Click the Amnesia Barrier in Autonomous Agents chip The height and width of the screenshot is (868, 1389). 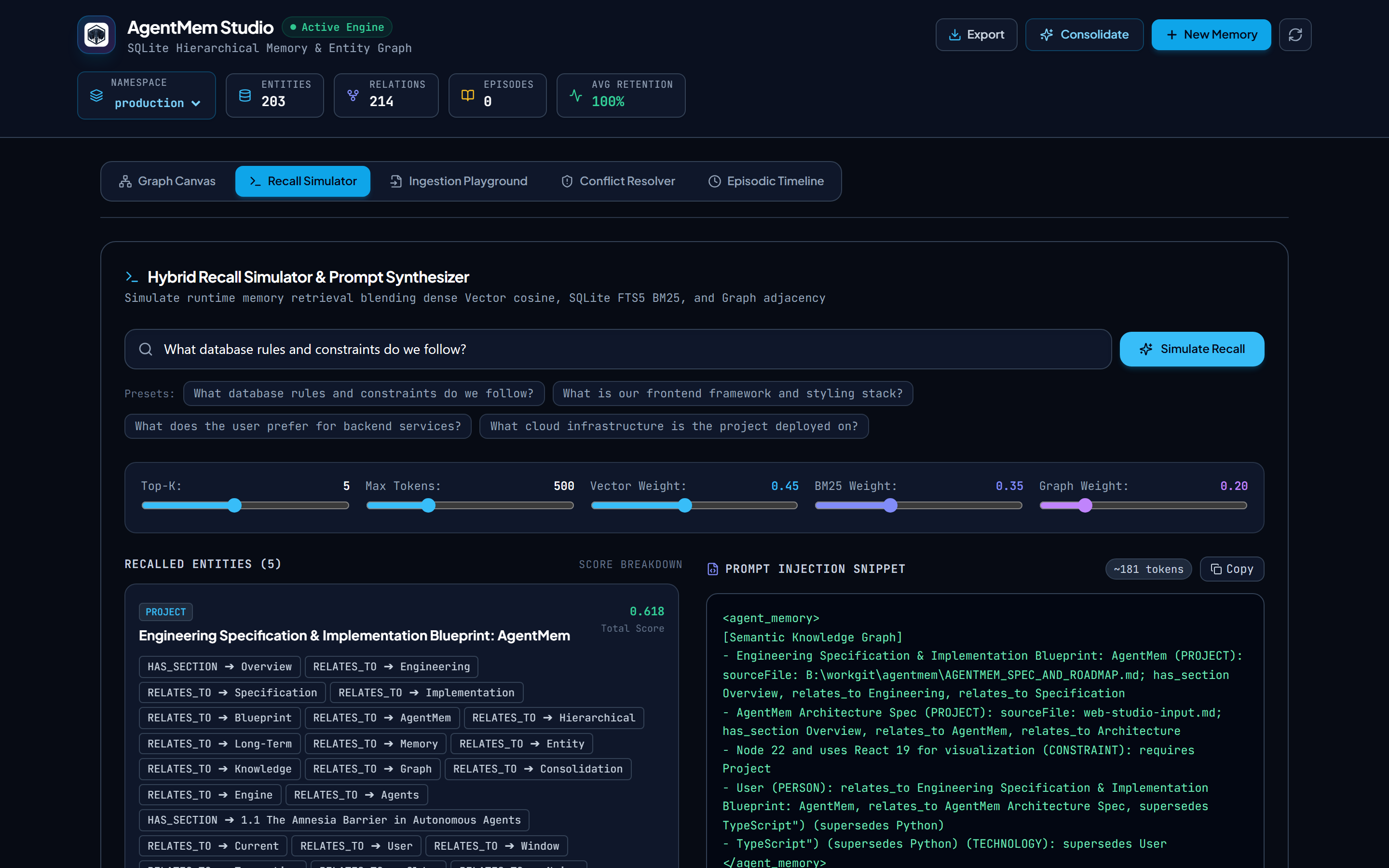pos(333,820)
